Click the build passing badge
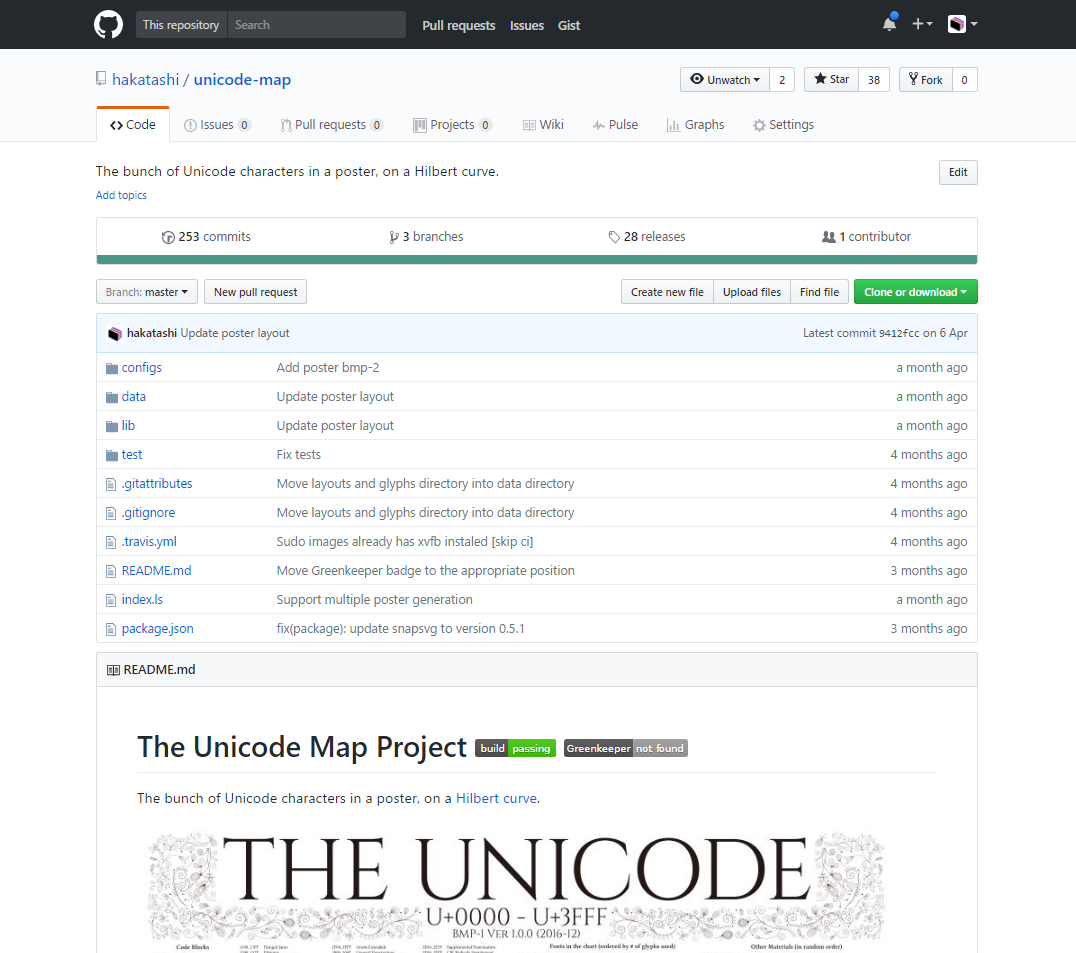 515,748
